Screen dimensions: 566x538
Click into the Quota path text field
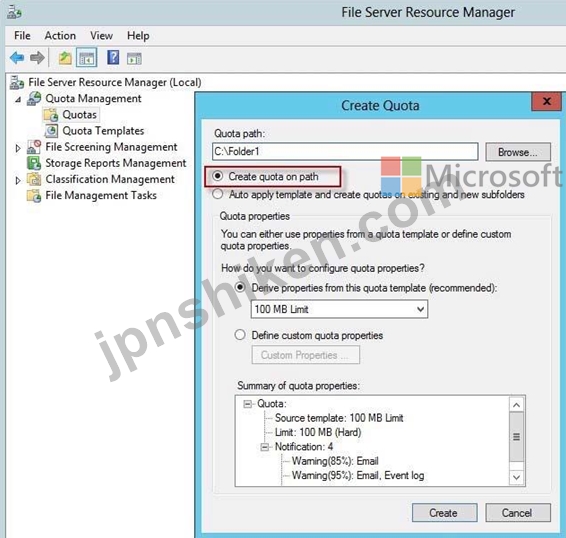point(345,152)
